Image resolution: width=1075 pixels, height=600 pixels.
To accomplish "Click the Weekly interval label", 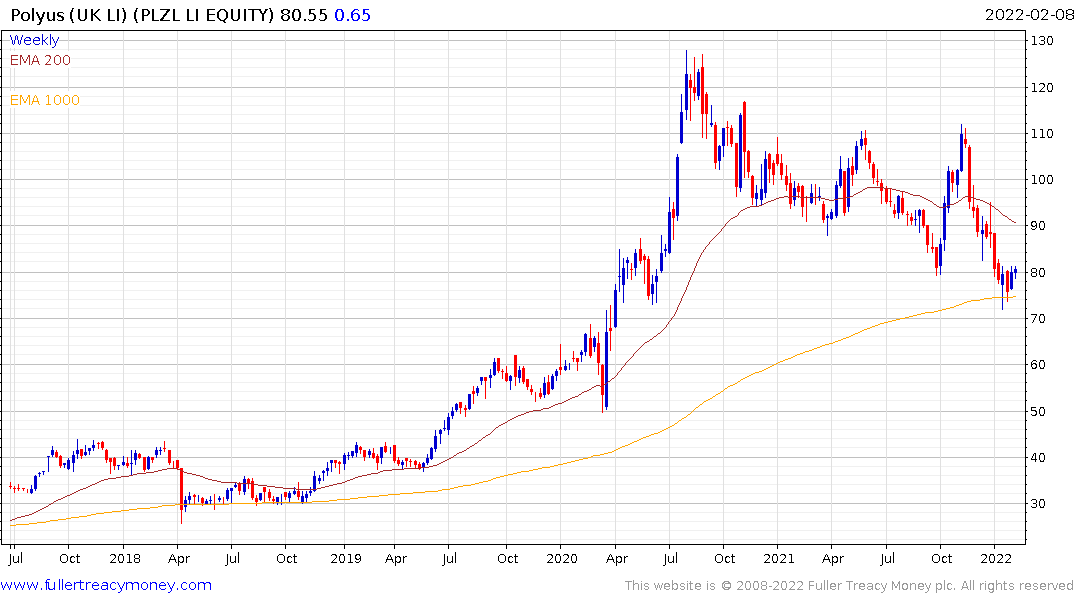I will pyautogui.click(x=34, y=40).
